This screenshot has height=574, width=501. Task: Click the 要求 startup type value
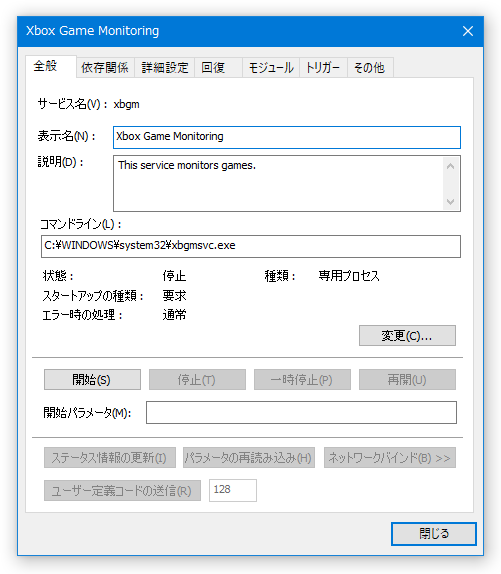click(x=174, y=295)
